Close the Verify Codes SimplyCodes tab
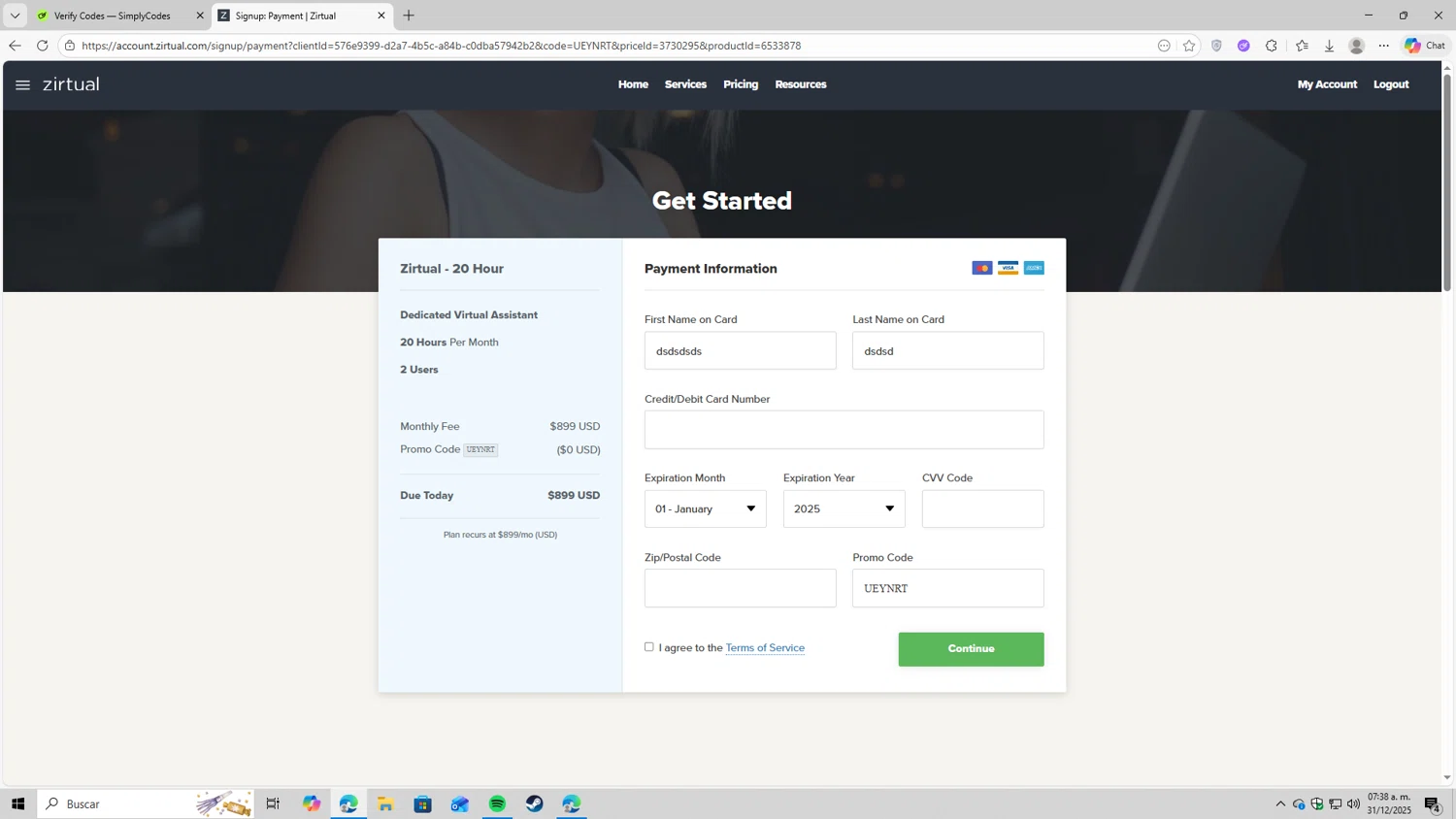This screenshot has height=819, width=1456. (x=200, y=16)
